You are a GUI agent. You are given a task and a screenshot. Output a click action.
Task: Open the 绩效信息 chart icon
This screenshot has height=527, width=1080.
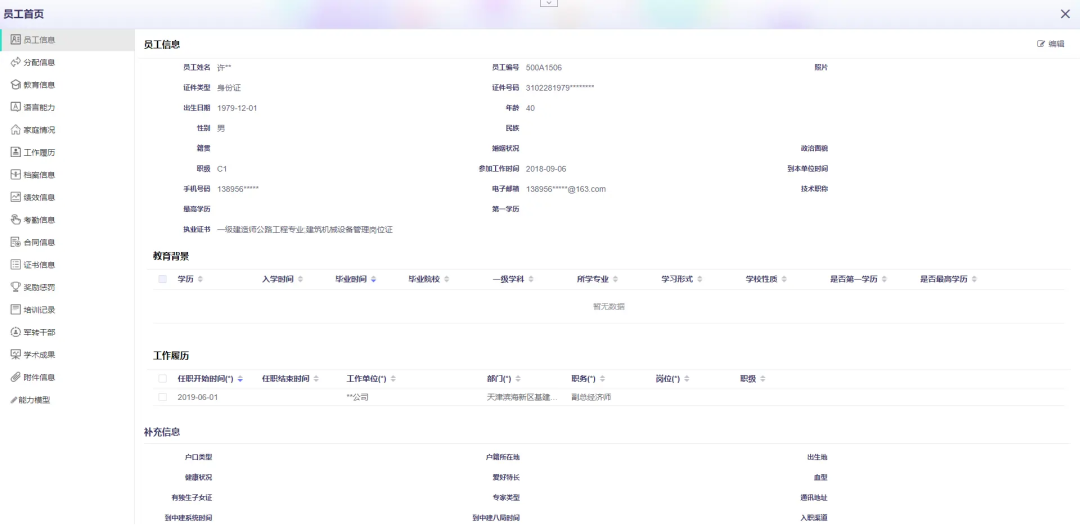point(16,197)
